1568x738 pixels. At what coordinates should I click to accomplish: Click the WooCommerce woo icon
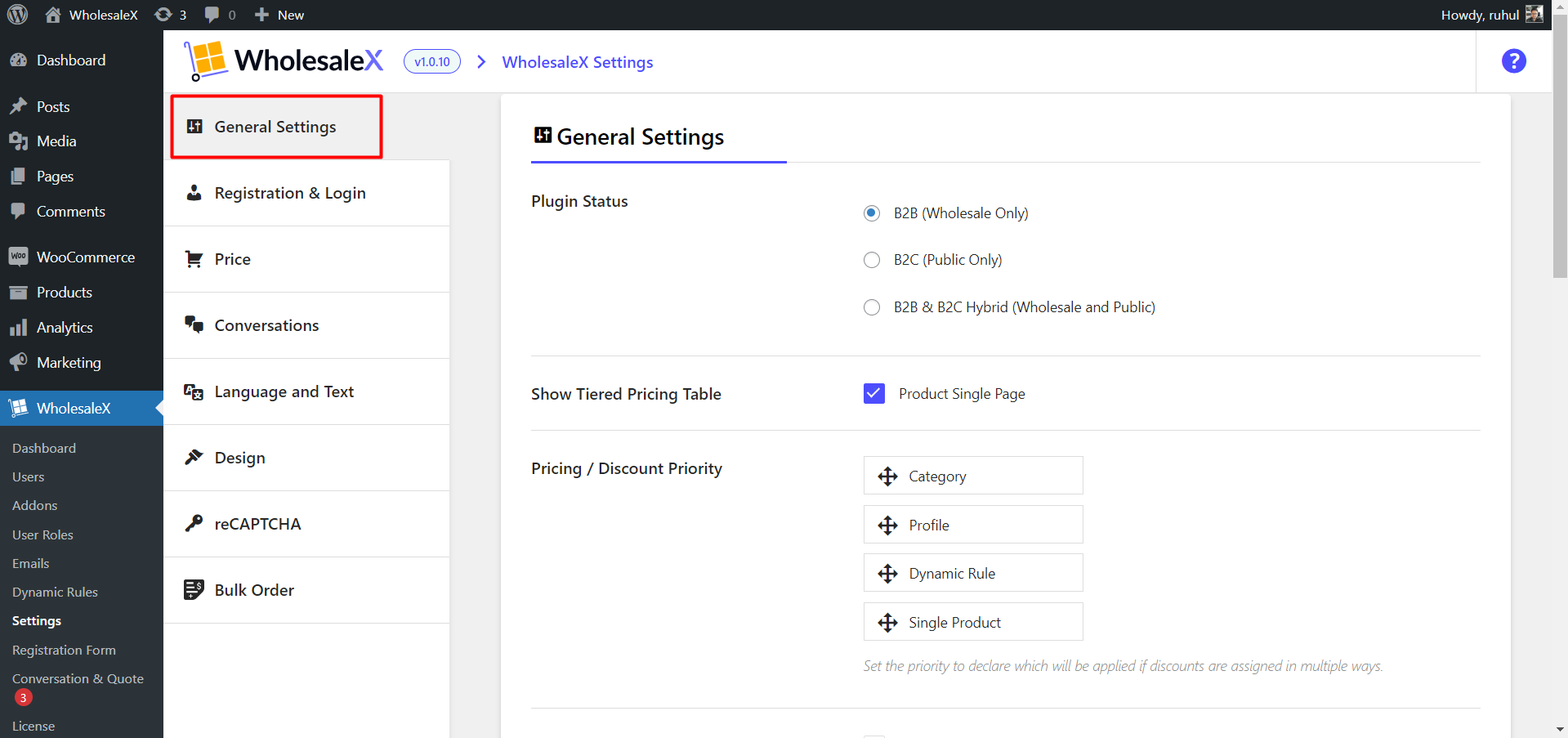18,257
